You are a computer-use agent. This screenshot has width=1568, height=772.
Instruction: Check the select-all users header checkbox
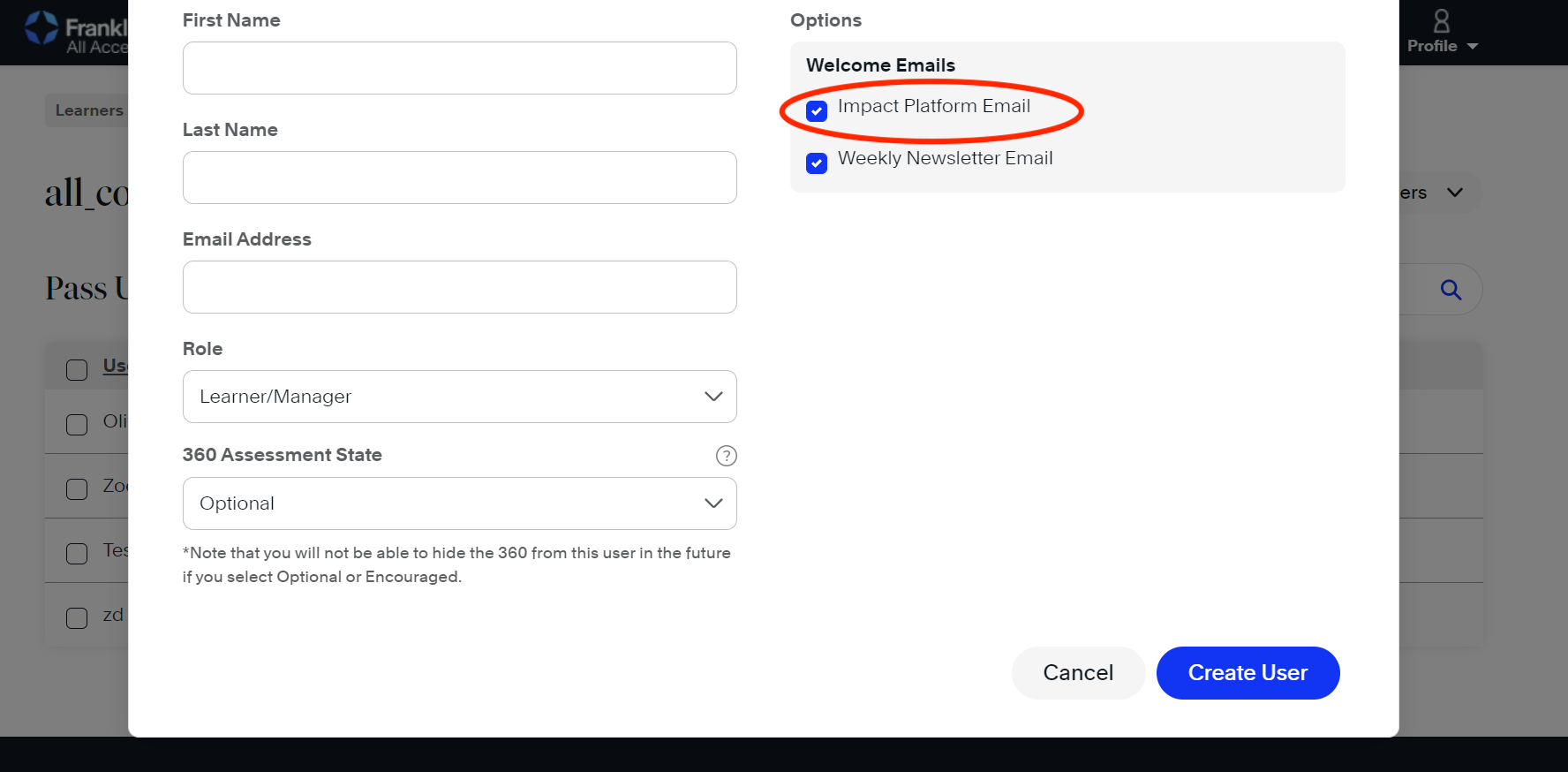coord(77,369)
